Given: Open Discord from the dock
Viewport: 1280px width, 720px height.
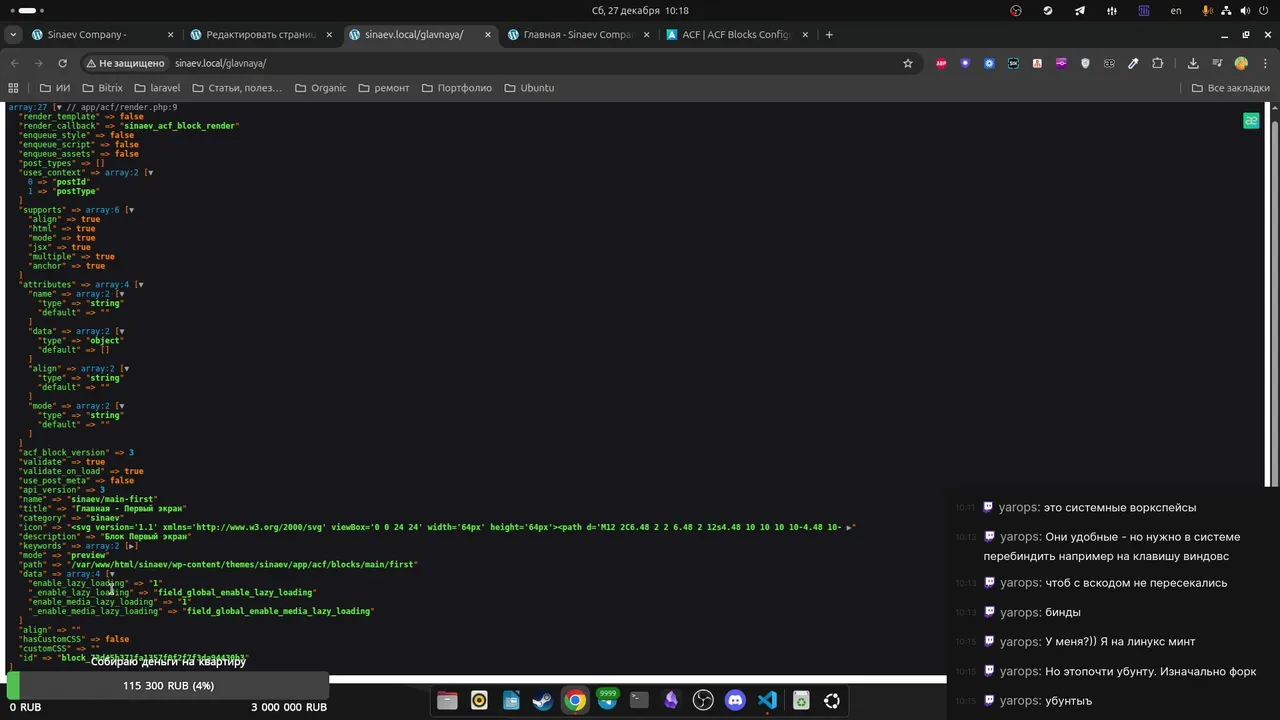Looking at the screenshot, I should point(735,701).
